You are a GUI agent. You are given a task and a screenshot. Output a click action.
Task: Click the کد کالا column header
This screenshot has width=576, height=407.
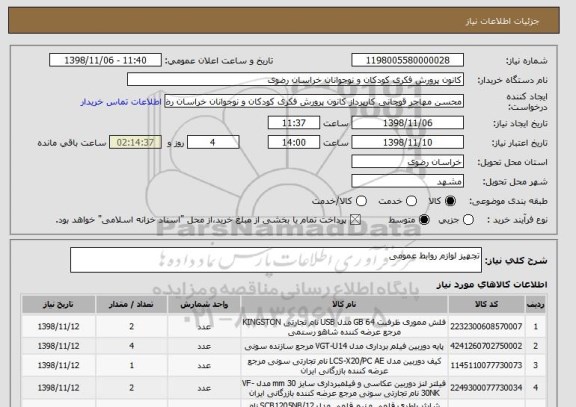(x=486, y=305)
